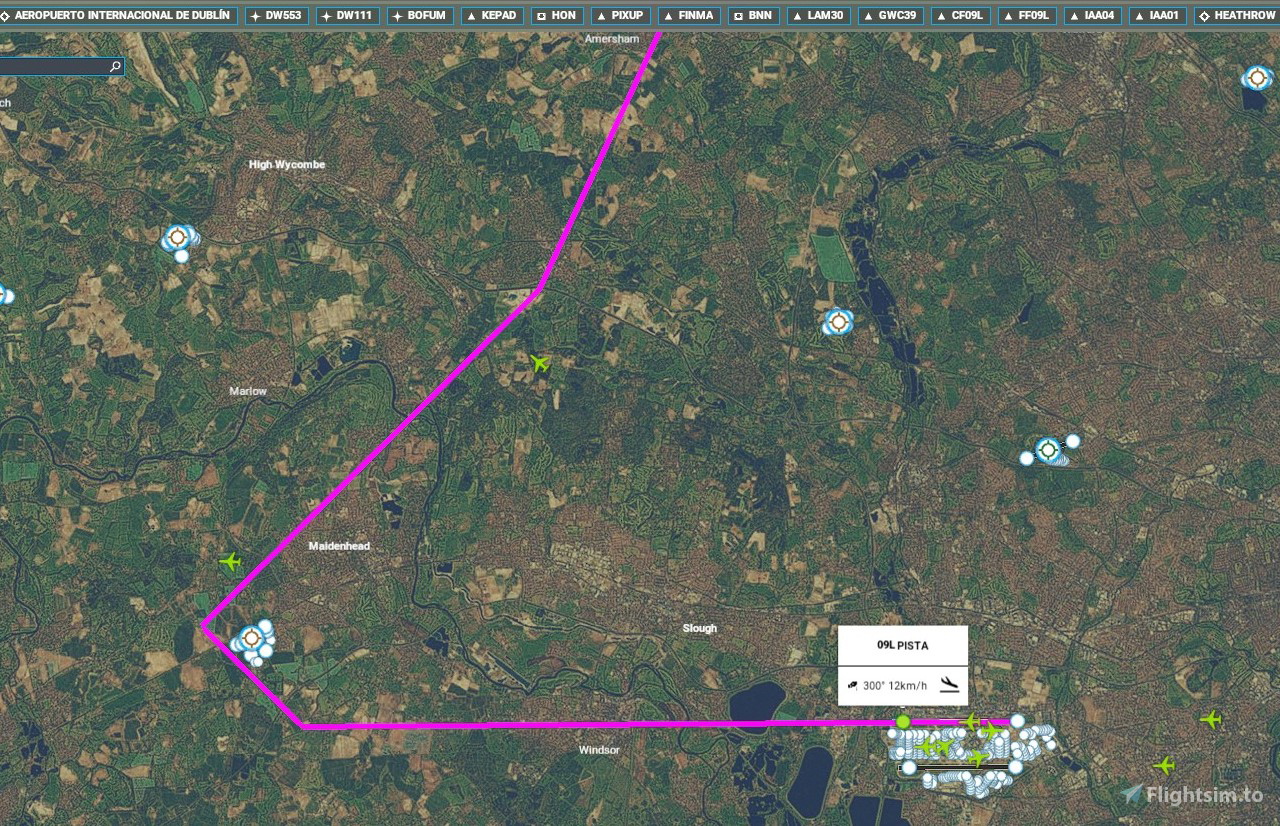
Task: Select the HON VOR waypoint
Action: click(555, 16)
